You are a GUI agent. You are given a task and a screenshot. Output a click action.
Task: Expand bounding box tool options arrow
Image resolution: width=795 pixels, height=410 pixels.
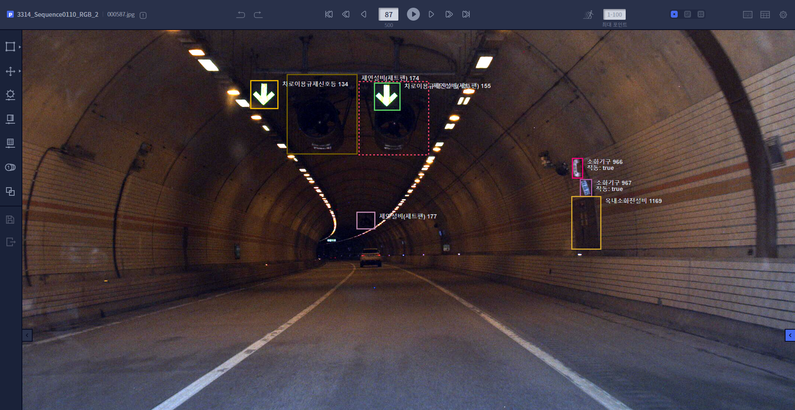point(20,47)
